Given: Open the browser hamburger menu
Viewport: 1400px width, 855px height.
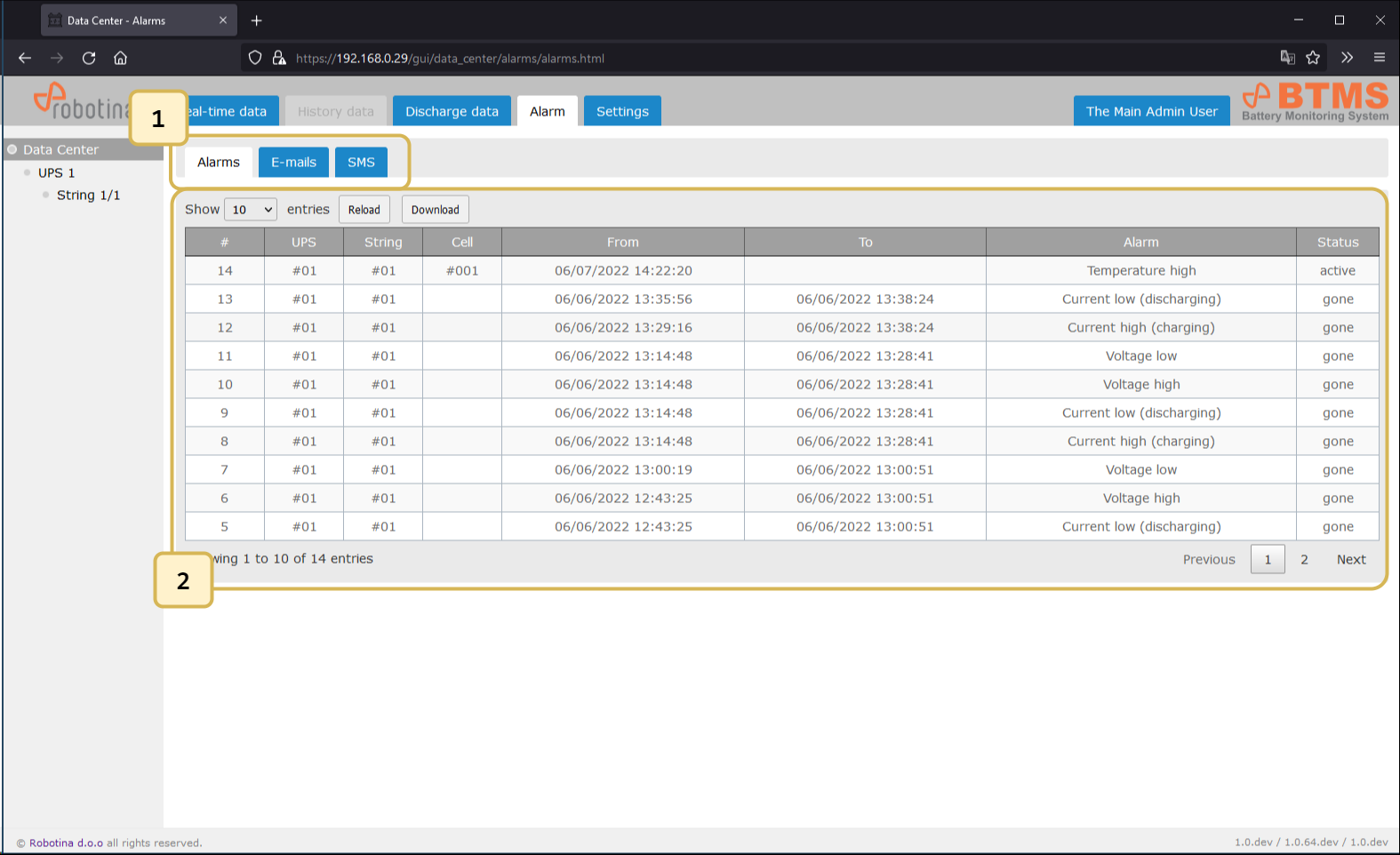Looking at the screenshot, I should pyautogui.click(x=1379, y=58).
